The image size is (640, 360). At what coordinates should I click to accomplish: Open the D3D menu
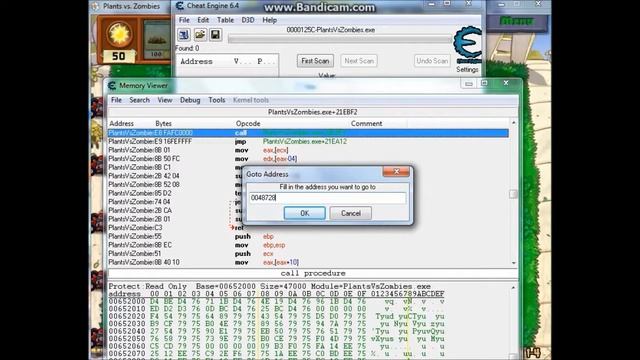[248, 20]
